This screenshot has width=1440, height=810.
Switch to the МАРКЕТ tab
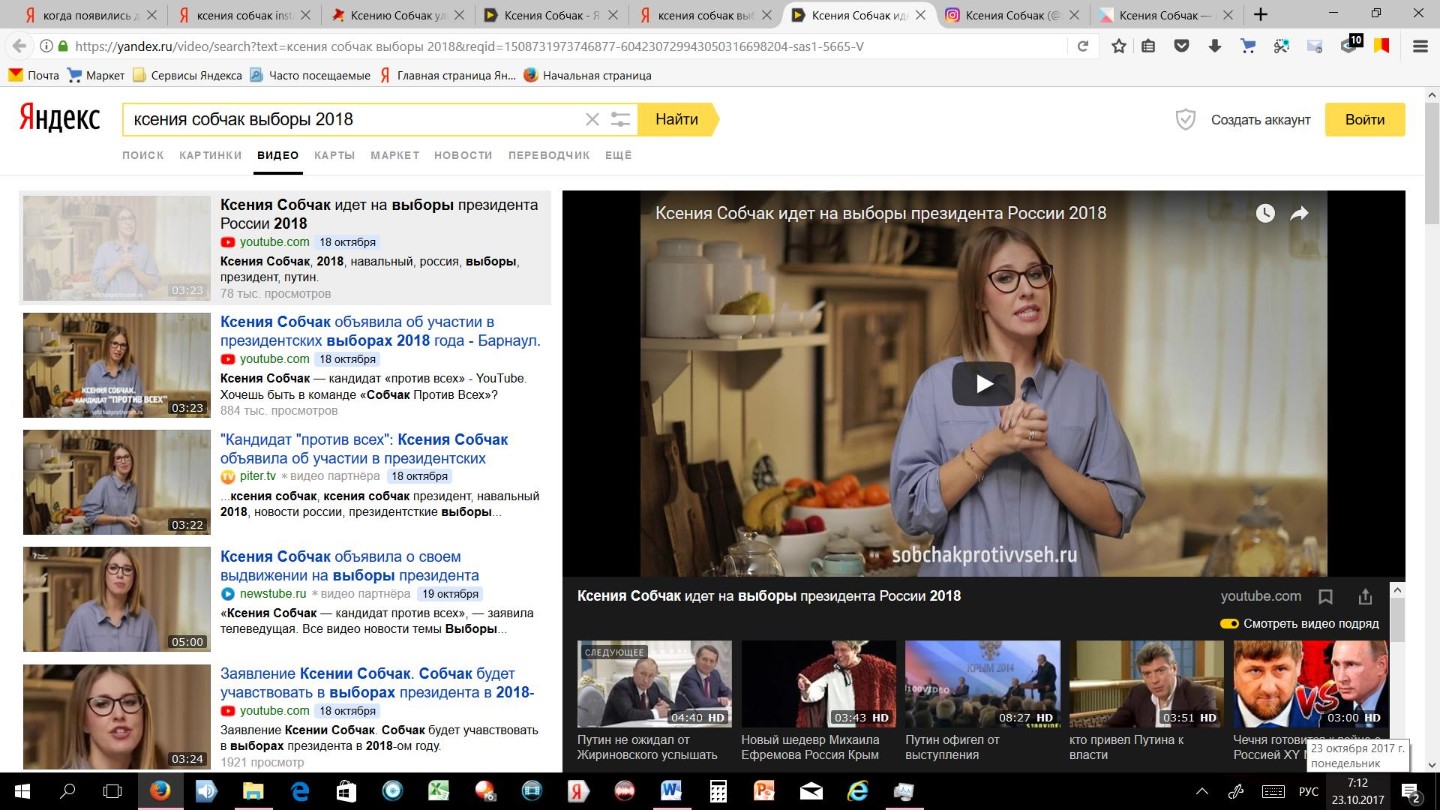pos(395,155)
